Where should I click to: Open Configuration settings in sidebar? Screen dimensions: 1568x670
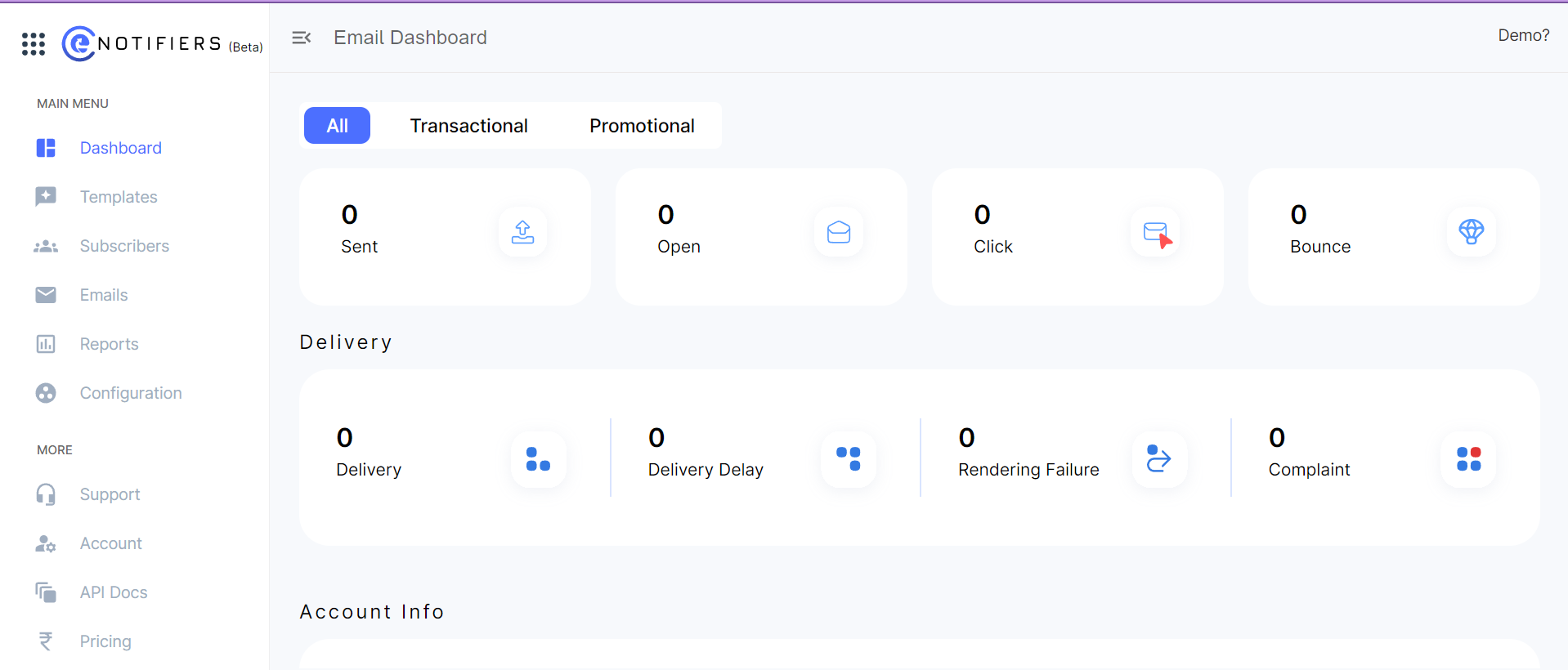(x=131, y=393)
